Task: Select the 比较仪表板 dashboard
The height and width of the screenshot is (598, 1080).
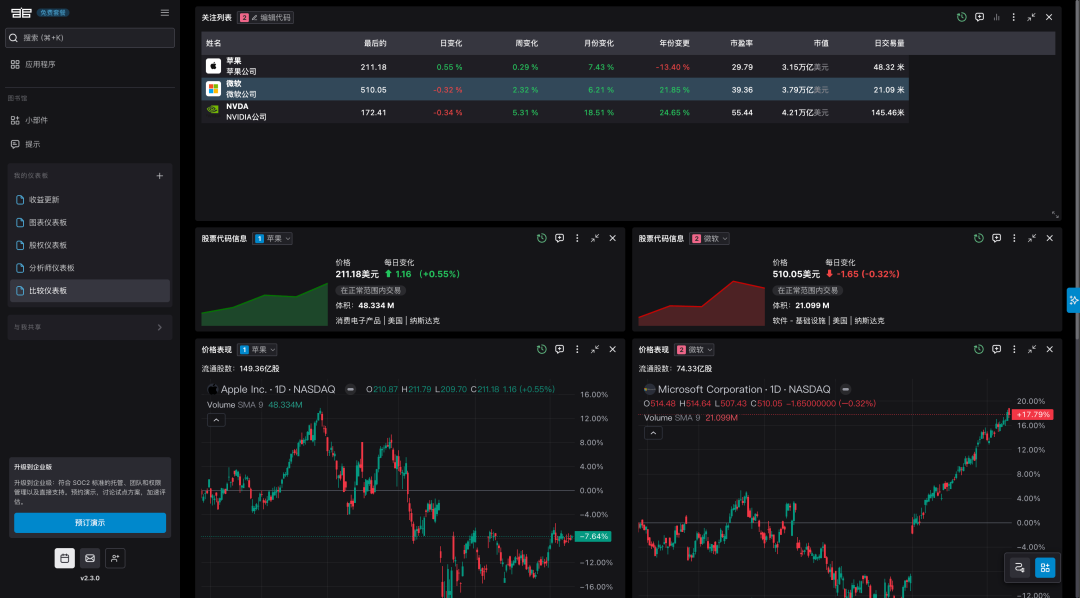Action: [90, 291]
